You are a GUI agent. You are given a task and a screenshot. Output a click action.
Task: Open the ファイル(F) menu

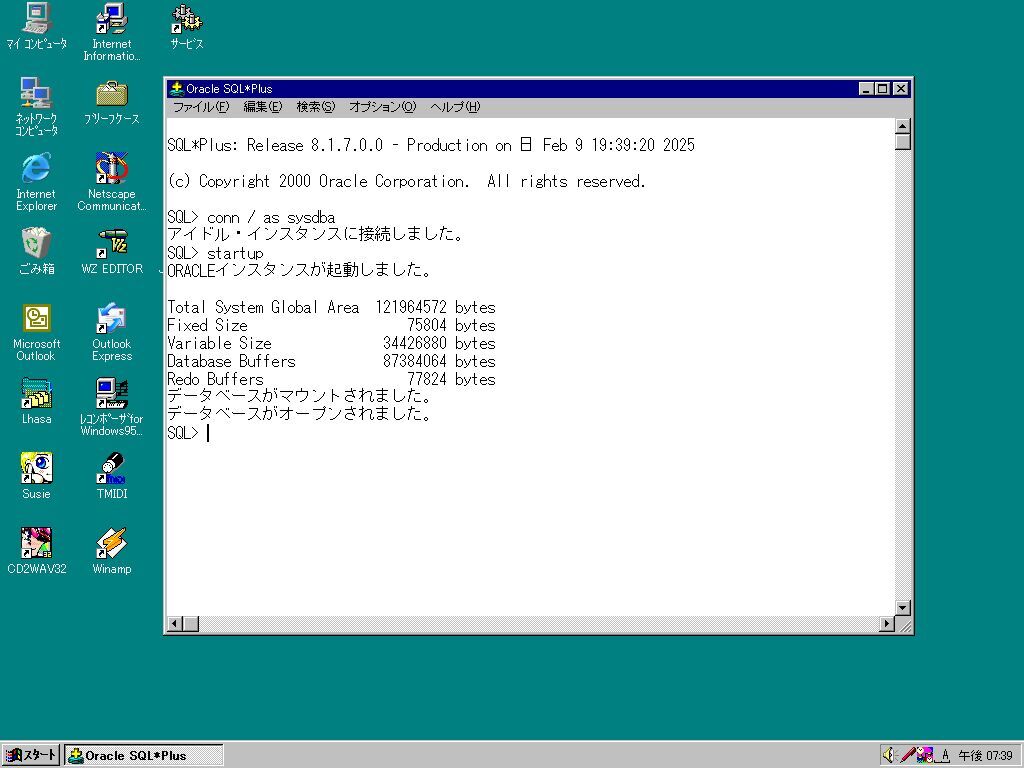201,106
